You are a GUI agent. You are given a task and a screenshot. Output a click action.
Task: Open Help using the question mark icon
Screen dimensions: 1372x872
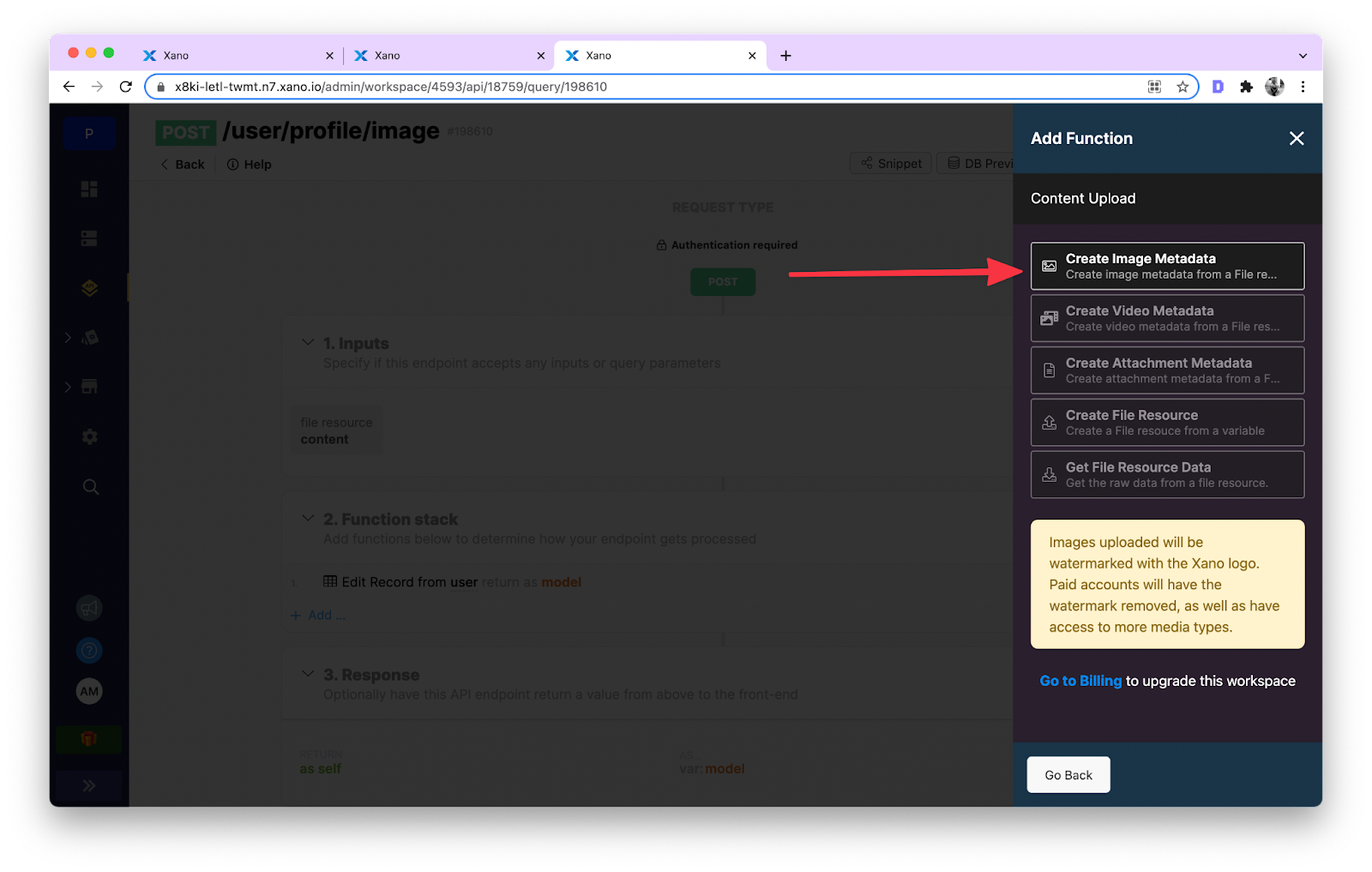click(89, 650)
